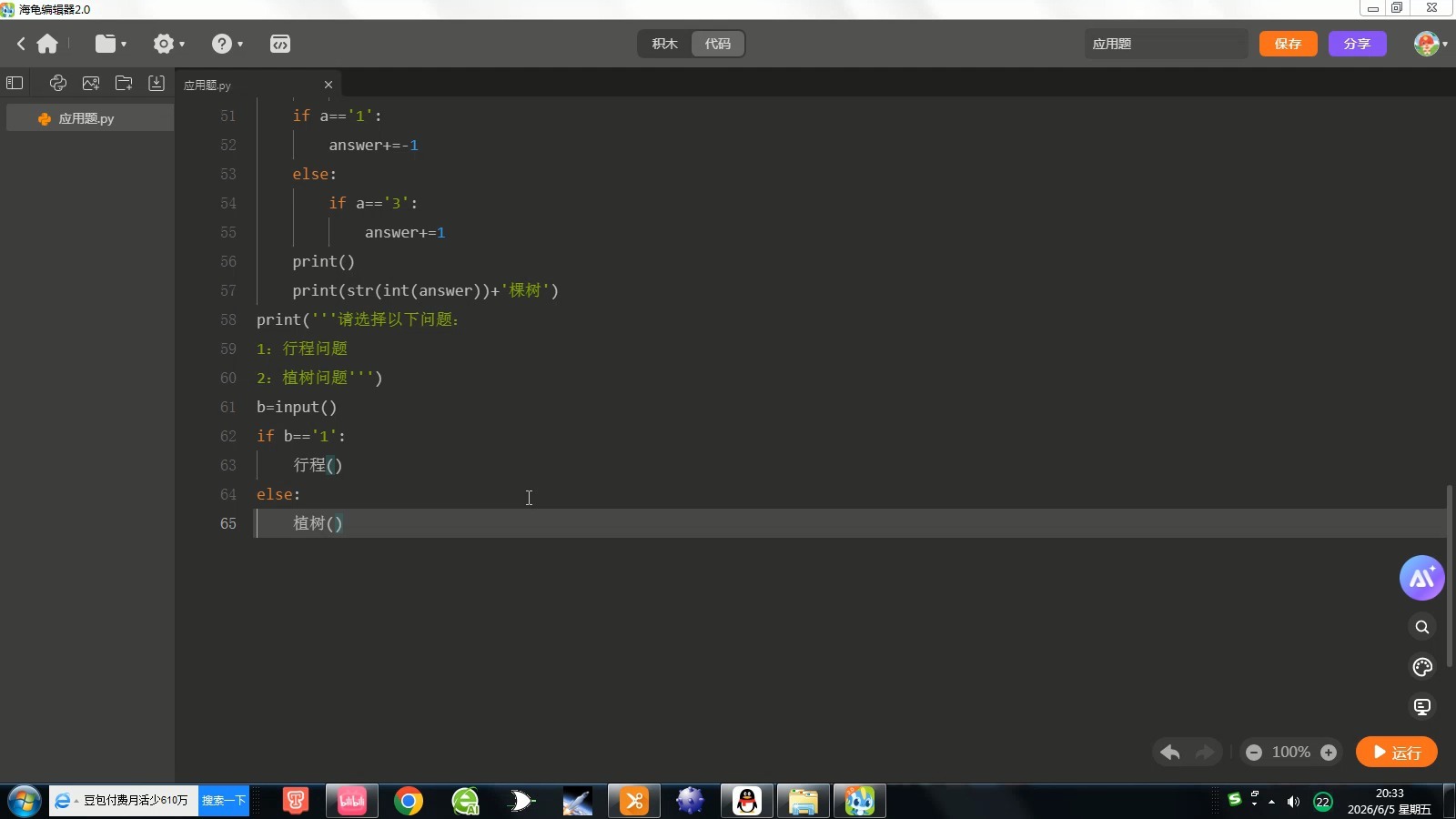This screenshot has height=819, width=1456.
Task: Expand the help question-mark dropdown
Action: [227, 44]
